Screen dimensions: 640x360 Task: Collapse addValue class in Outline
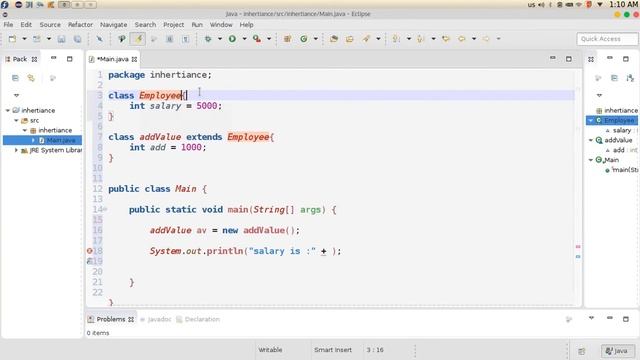(591, 140)
